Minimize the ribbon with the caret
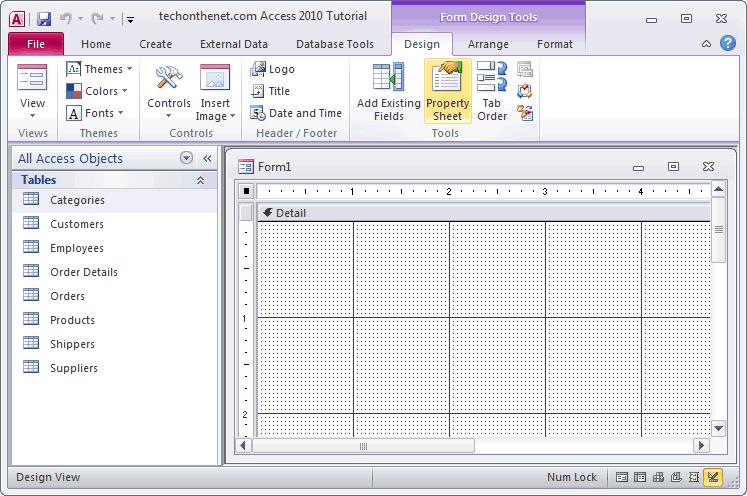Viewport: 747px width, 496px height. [707, 44]
